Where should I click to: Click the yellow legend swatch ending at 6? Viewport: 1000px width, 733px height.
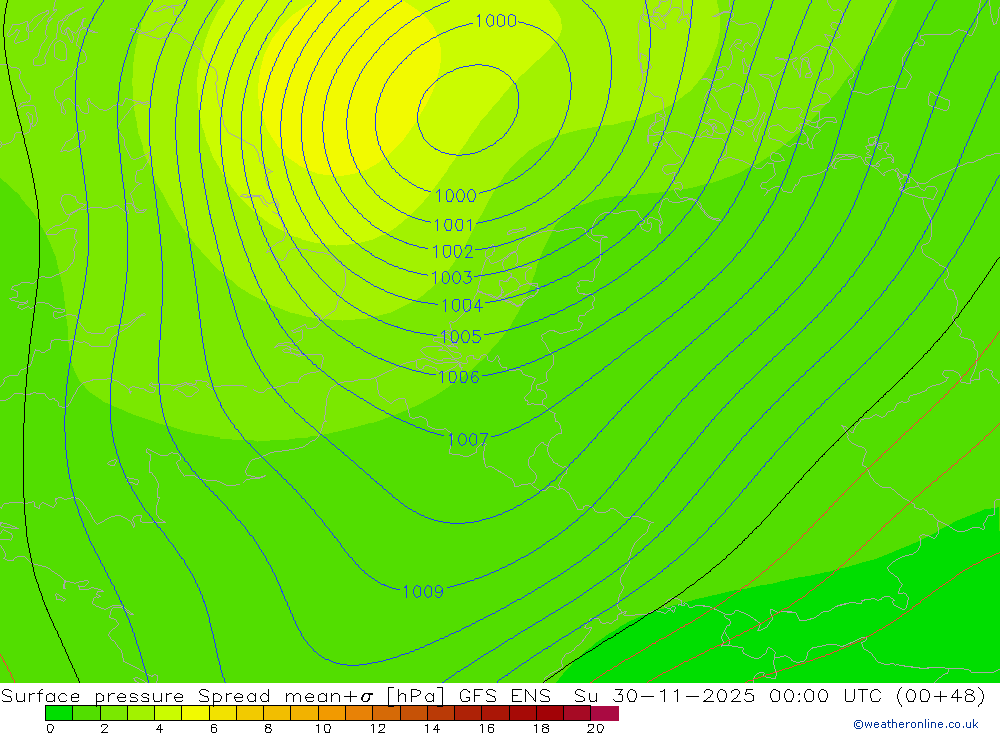click(x=196, y=713)
